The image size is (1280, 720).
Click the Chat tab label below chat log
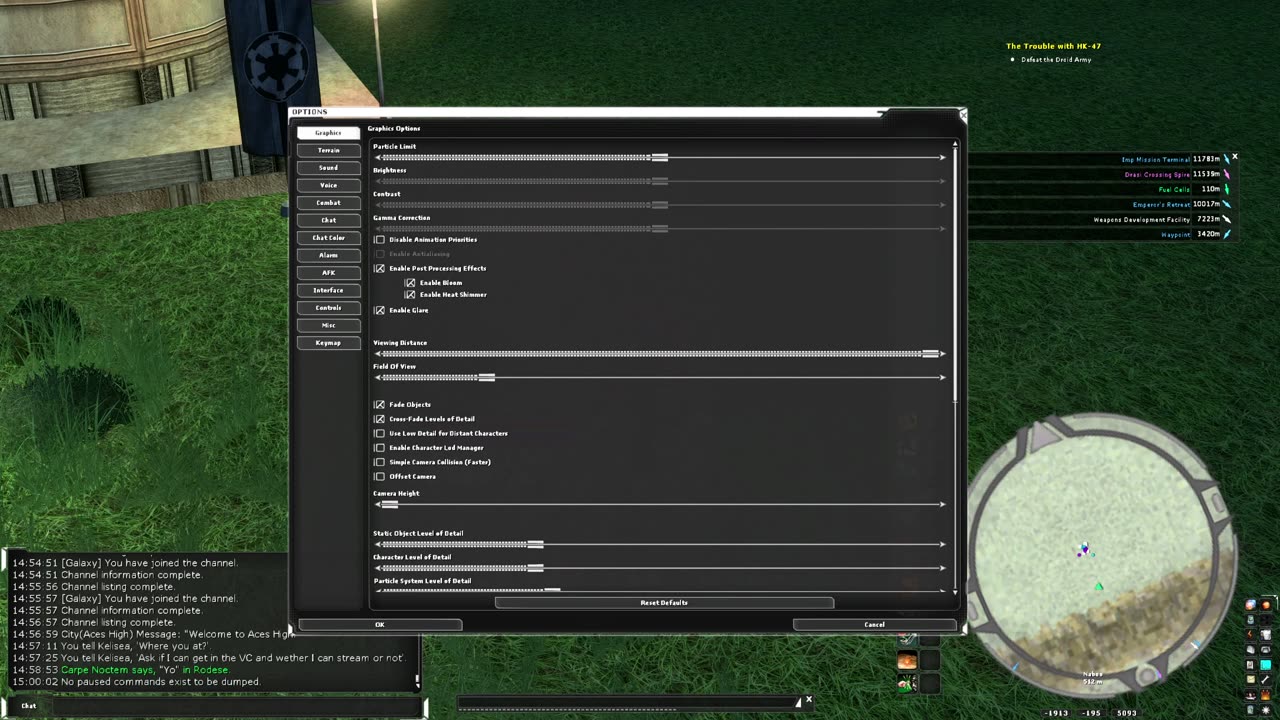(28, 706)
